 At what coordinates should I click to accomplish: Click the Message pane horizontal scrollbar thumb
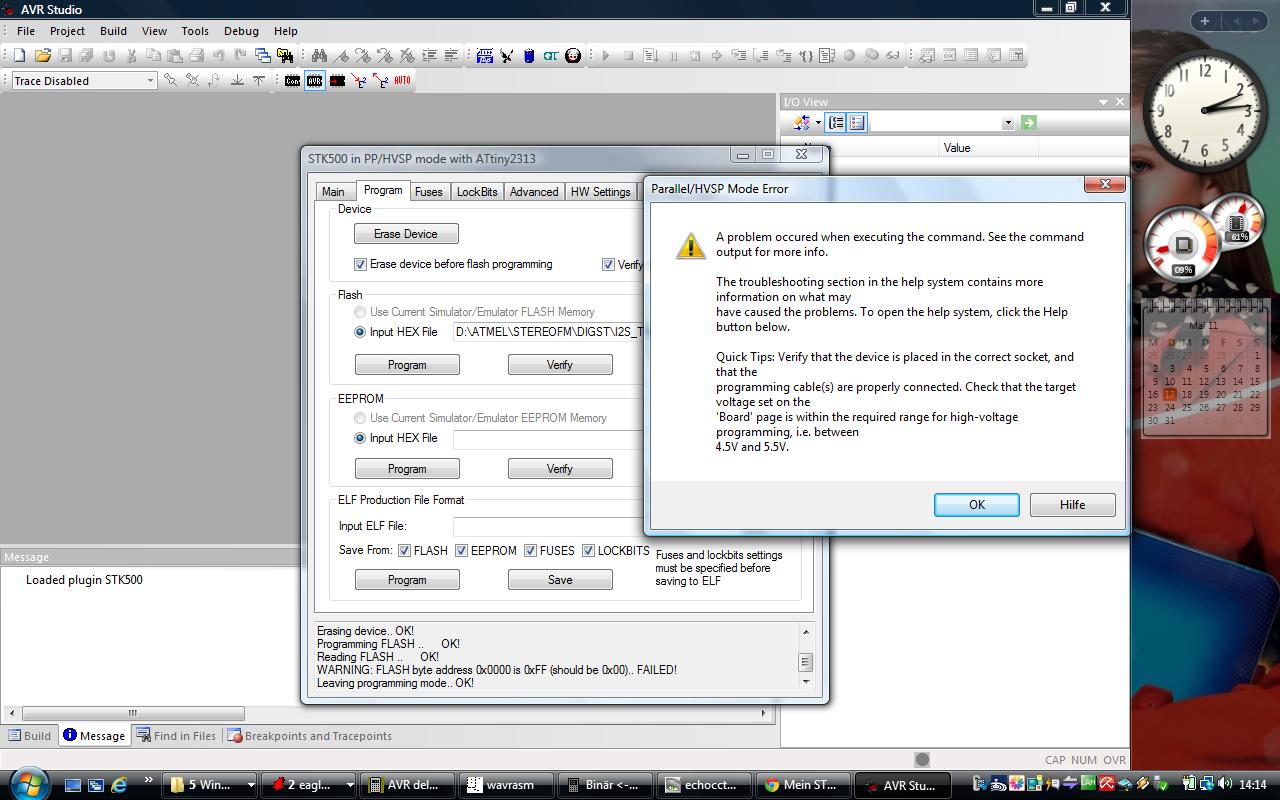[133, 713]
